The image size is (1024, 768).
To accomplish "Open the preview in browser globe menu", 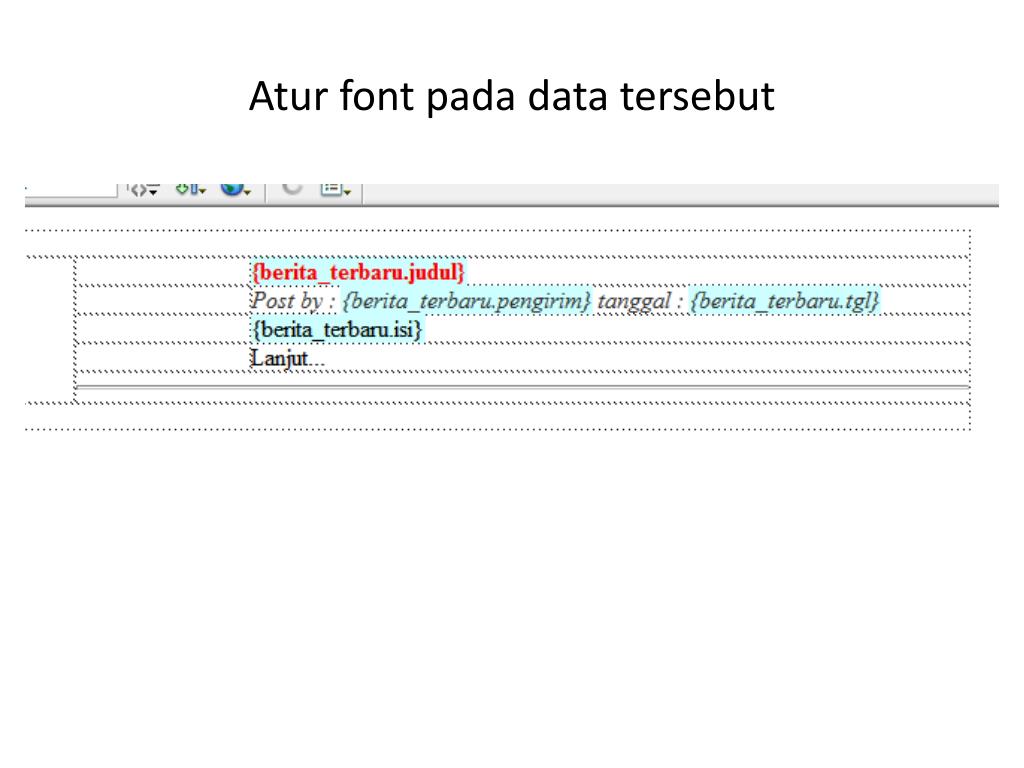I will [x=236, y=189].
